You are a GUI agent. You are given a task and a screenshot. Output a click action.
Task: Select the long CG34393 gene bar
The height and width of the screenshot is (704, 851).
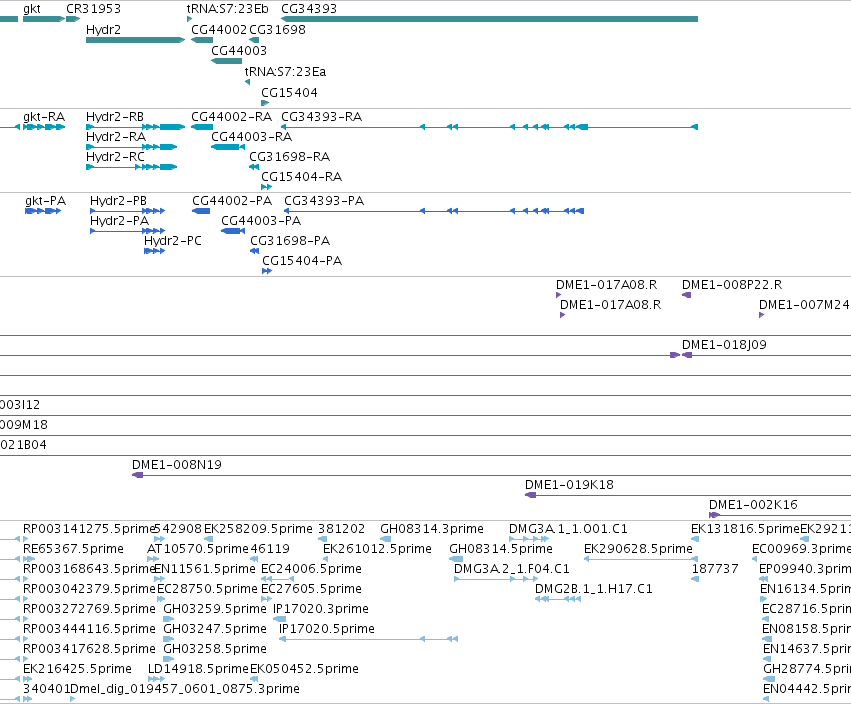tap(489, 19)
